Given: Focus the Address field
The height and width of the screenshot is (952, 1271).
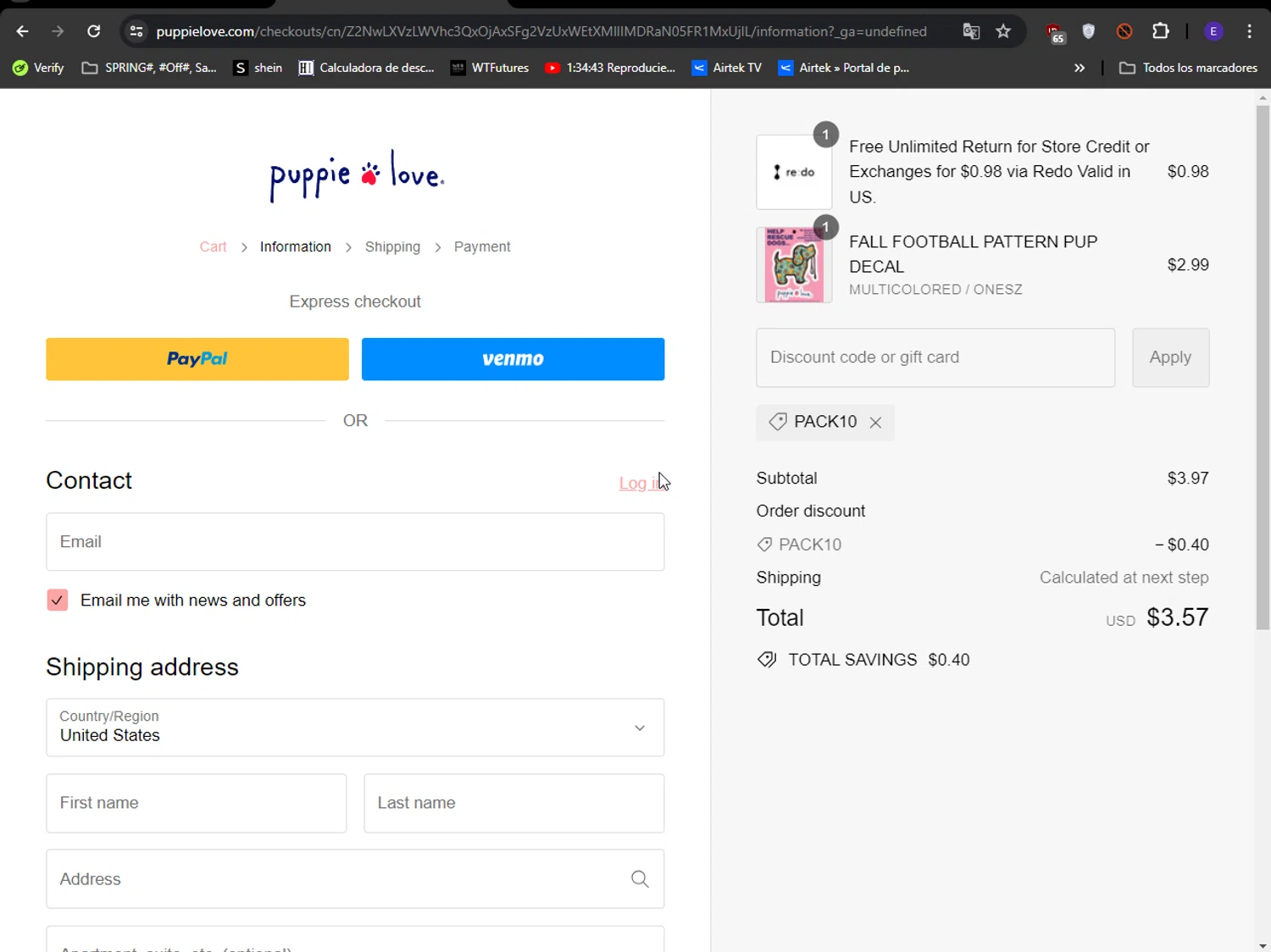Looking at the screenshot, I should tap(355, 879).
